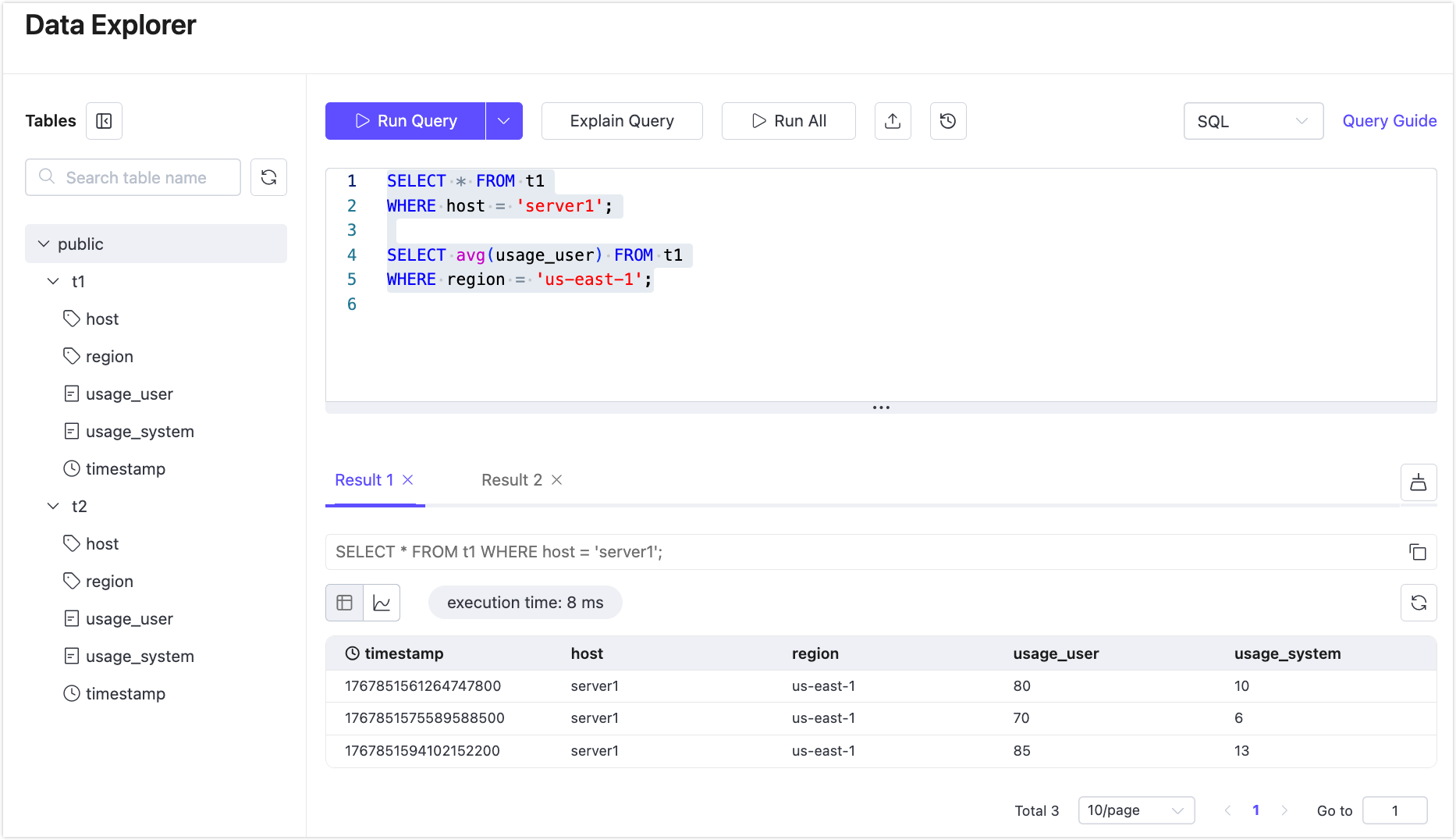Open the Run Query dropdown arrow
The height and width of the screenshot is (840, 1456).
[x=504, y=121]
